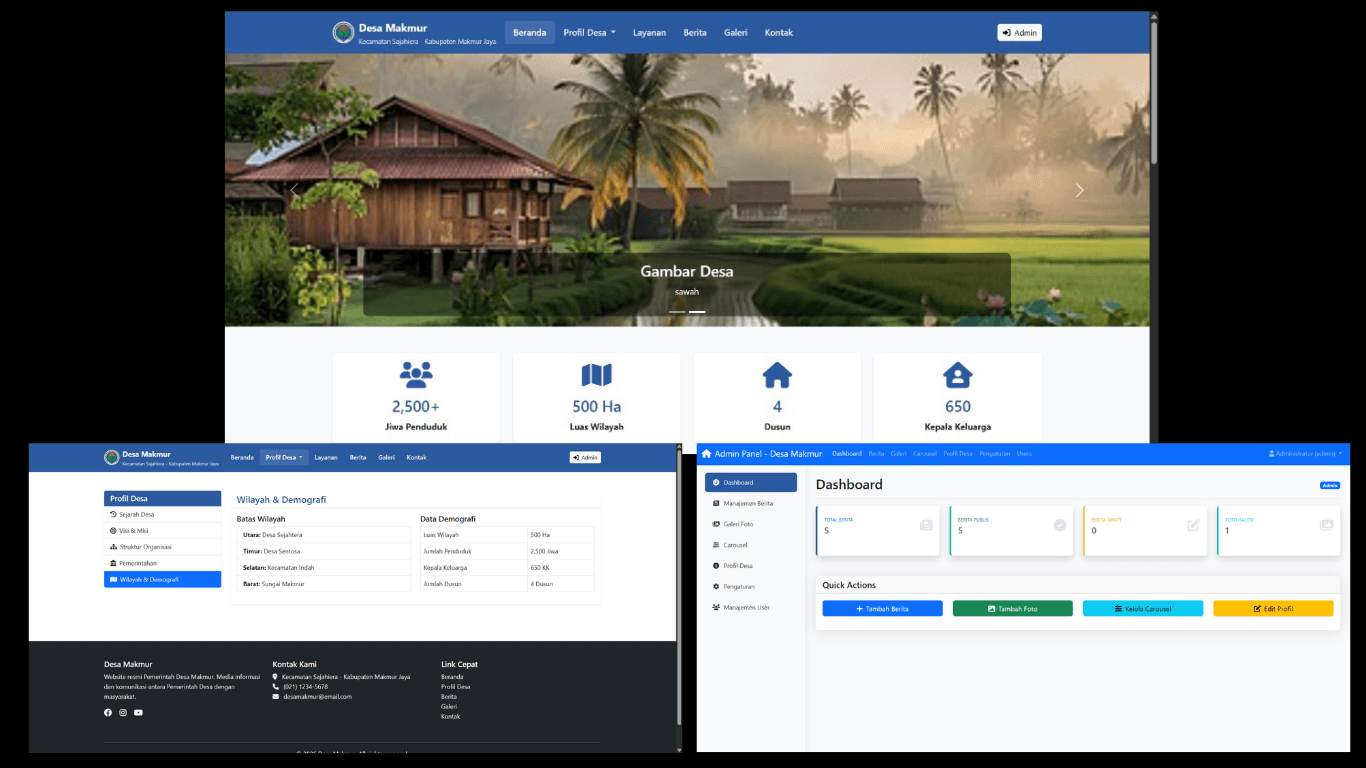Open Pemerintahan in the Profil Desa sidebar
The image size is (1366, 768).
click(x=162, y=563)
